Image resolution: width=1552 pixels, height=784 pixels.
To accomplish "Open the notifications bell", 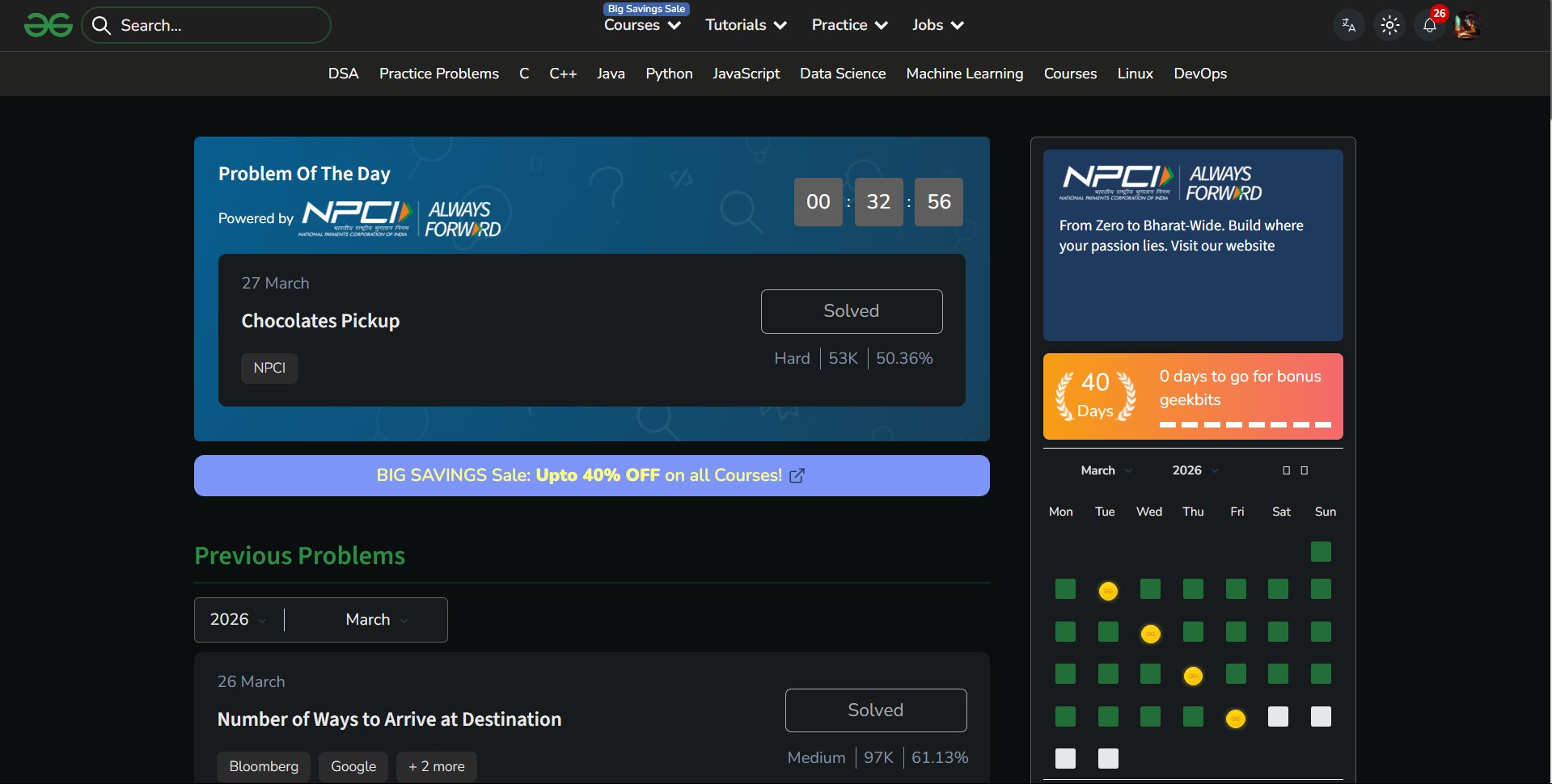I will 1430,25.
